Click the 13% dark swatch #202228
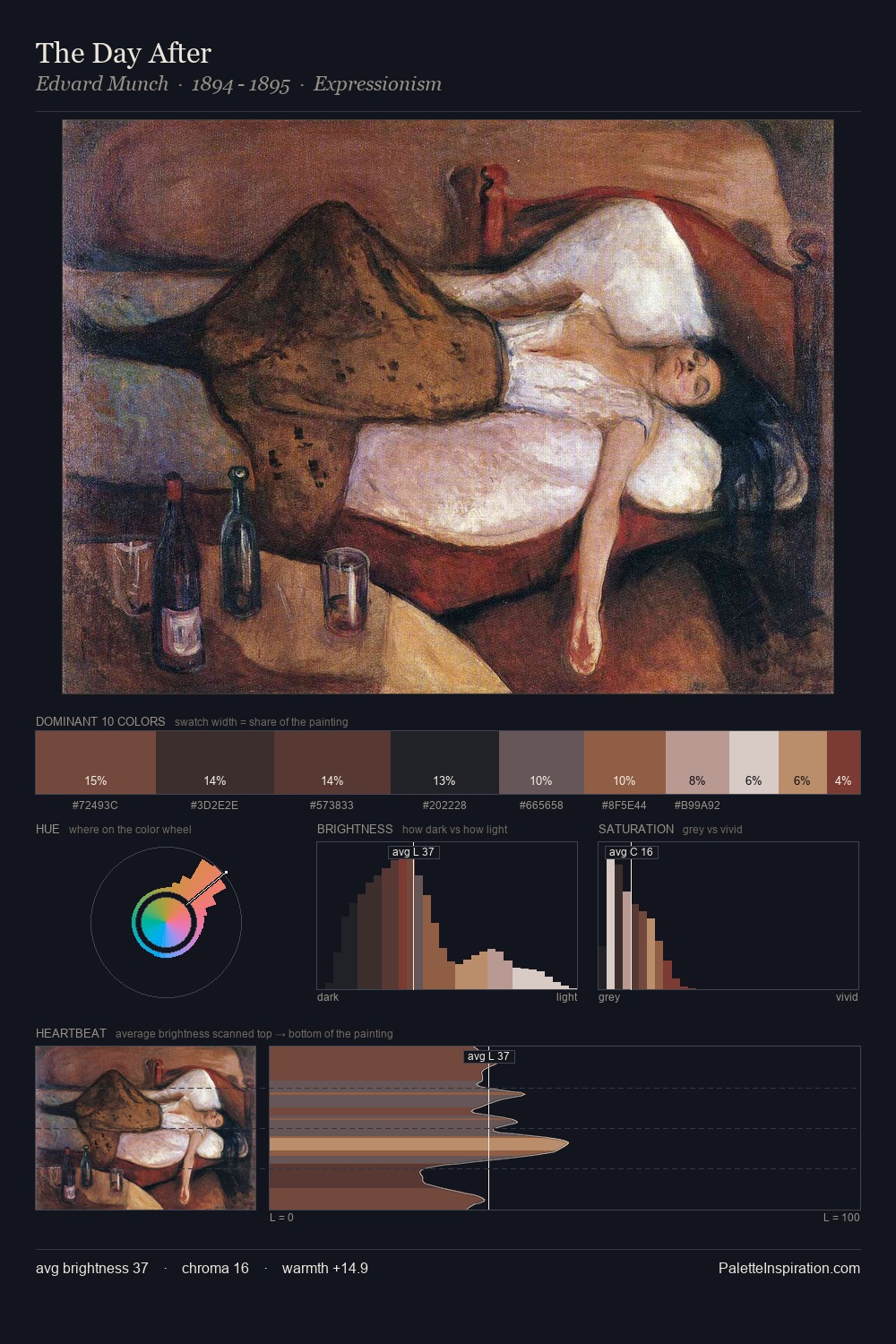 tap(444, 762)
